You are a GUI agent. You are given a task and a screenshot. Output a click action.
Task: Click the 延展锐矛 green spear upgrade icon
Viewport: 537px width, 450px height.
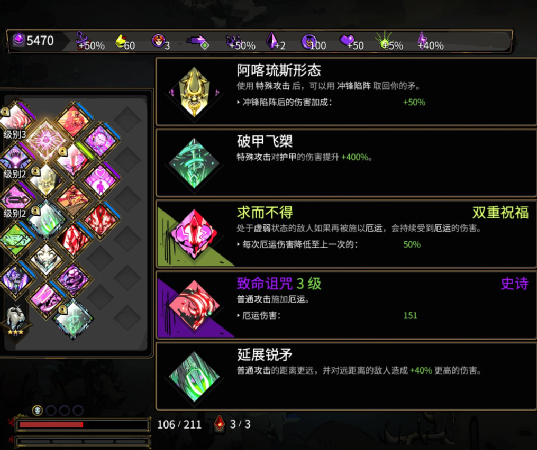tap(194, 376)
